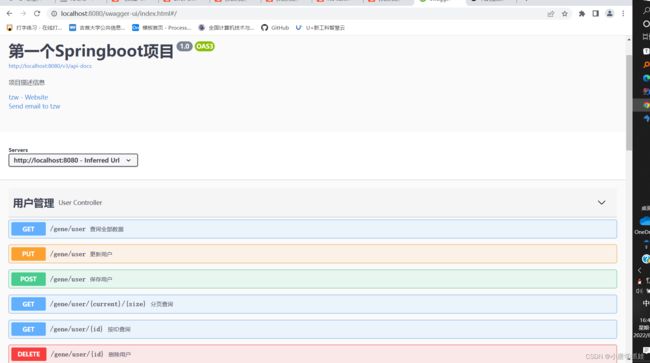
Task: Open site information icon beside the URL
Action: click(x=54, y=14)
